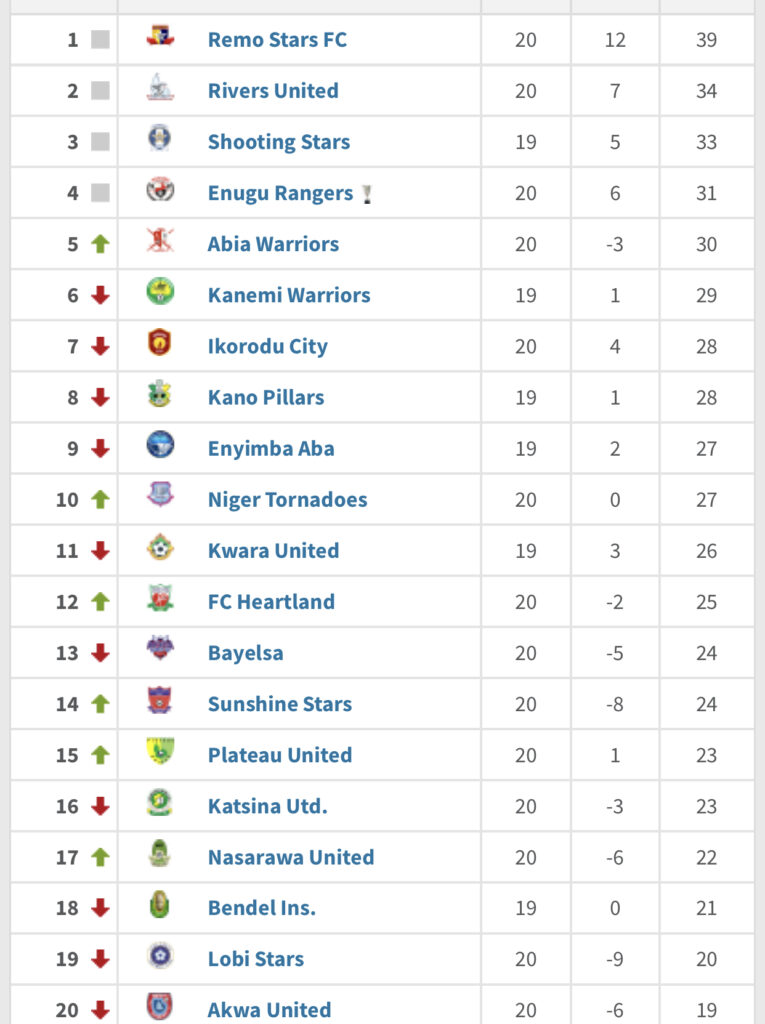
Task: Click the red down arrow at position 6
Action: click(x=100, y=295)
